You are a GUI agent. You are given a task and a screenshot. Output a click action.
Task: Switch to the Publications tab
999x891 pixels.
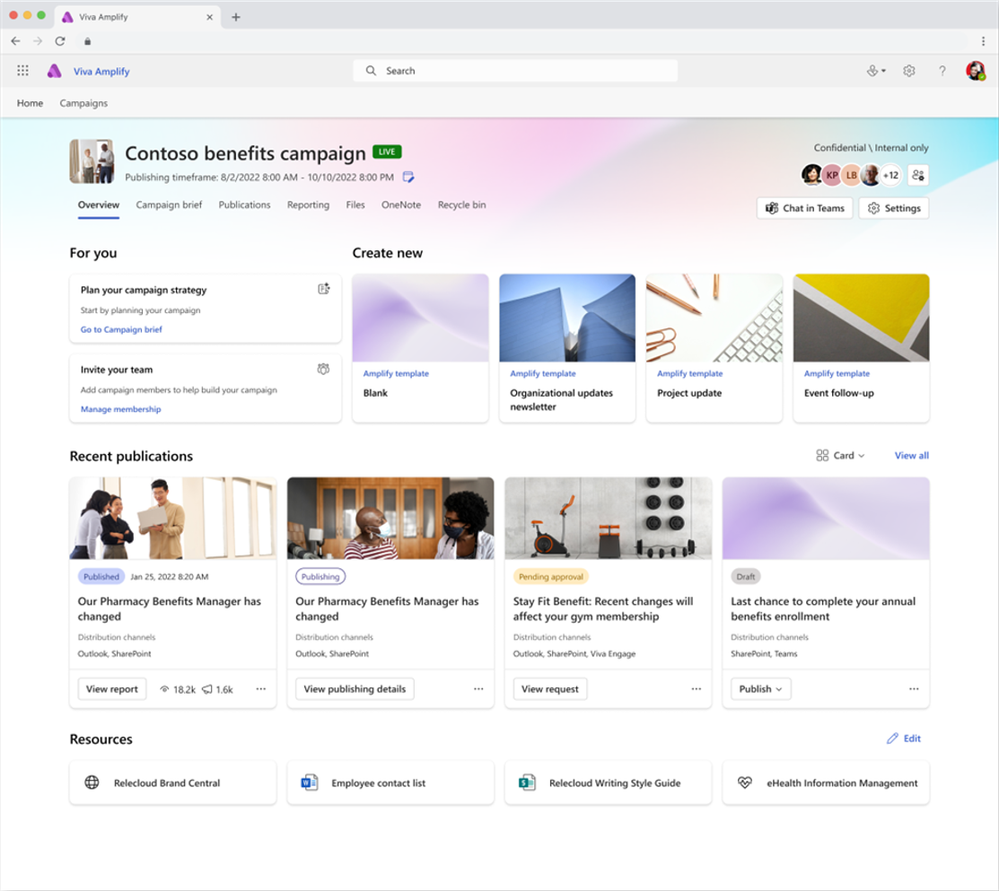[245, 205]
